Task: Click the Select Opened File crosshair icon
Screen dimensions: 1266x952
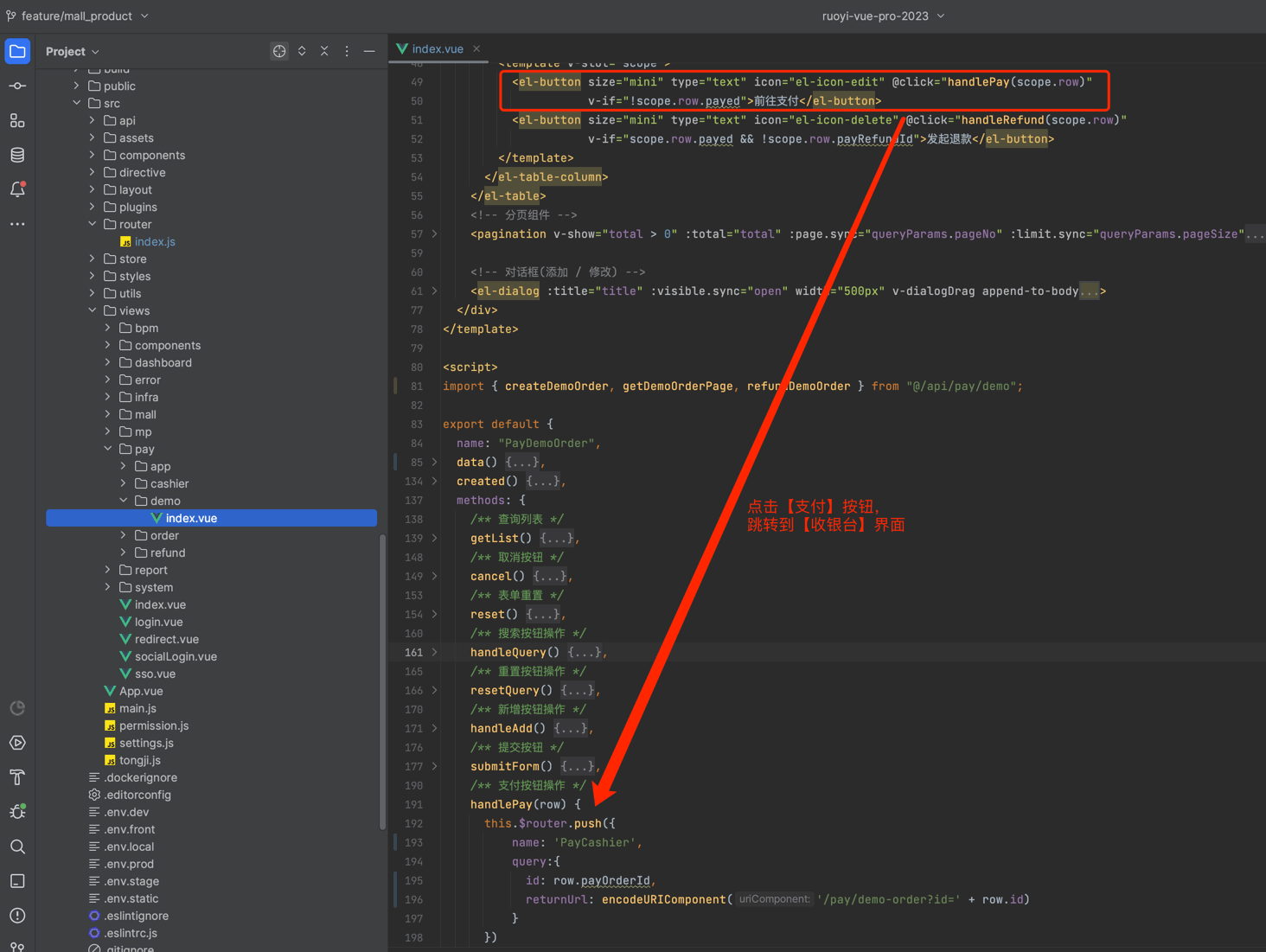Action: pyautogui.click(x=279, y=51)
